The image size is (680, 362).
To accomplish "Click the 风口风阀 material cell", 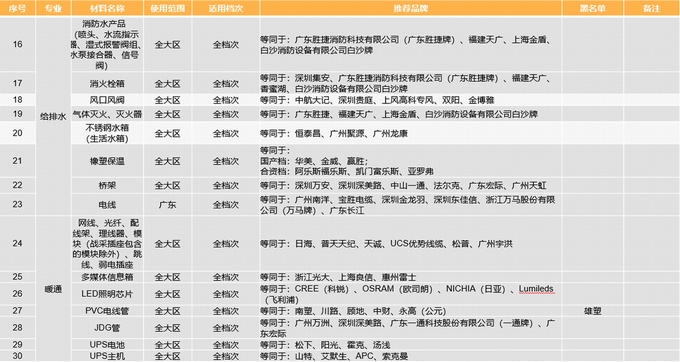I will pos(107,100).
